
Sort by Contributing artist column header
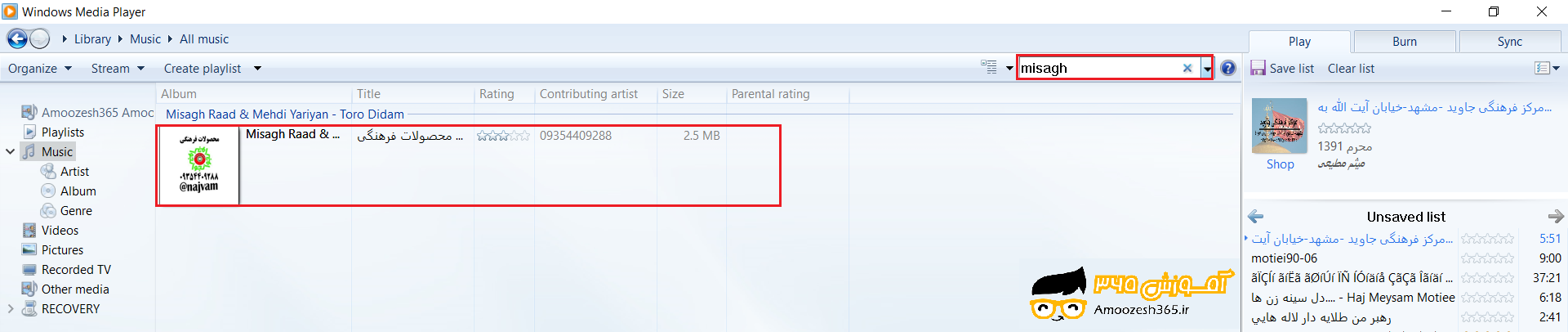tap(595, 94)
